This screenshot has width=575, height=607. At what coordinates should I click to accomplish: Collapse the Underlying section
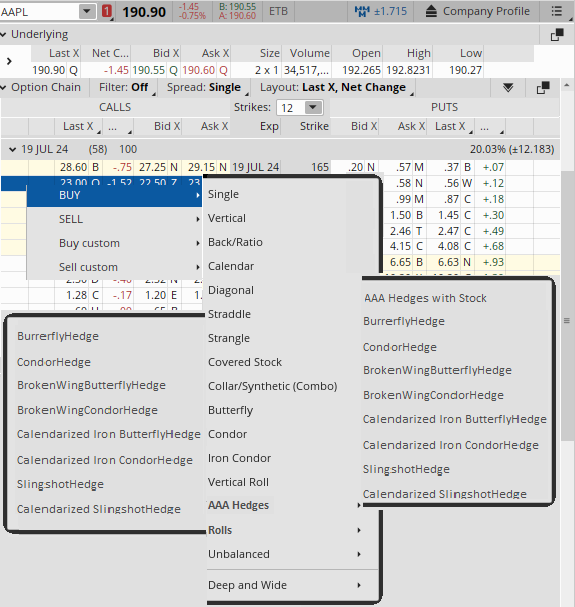pyautogui.click(x=3, y=34)
